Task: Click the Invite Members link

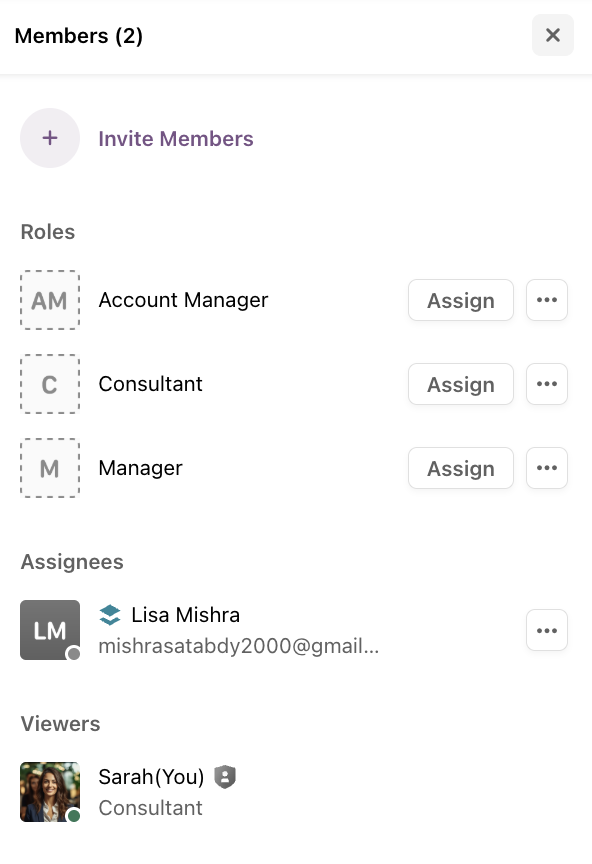Action: pos(176,138)
